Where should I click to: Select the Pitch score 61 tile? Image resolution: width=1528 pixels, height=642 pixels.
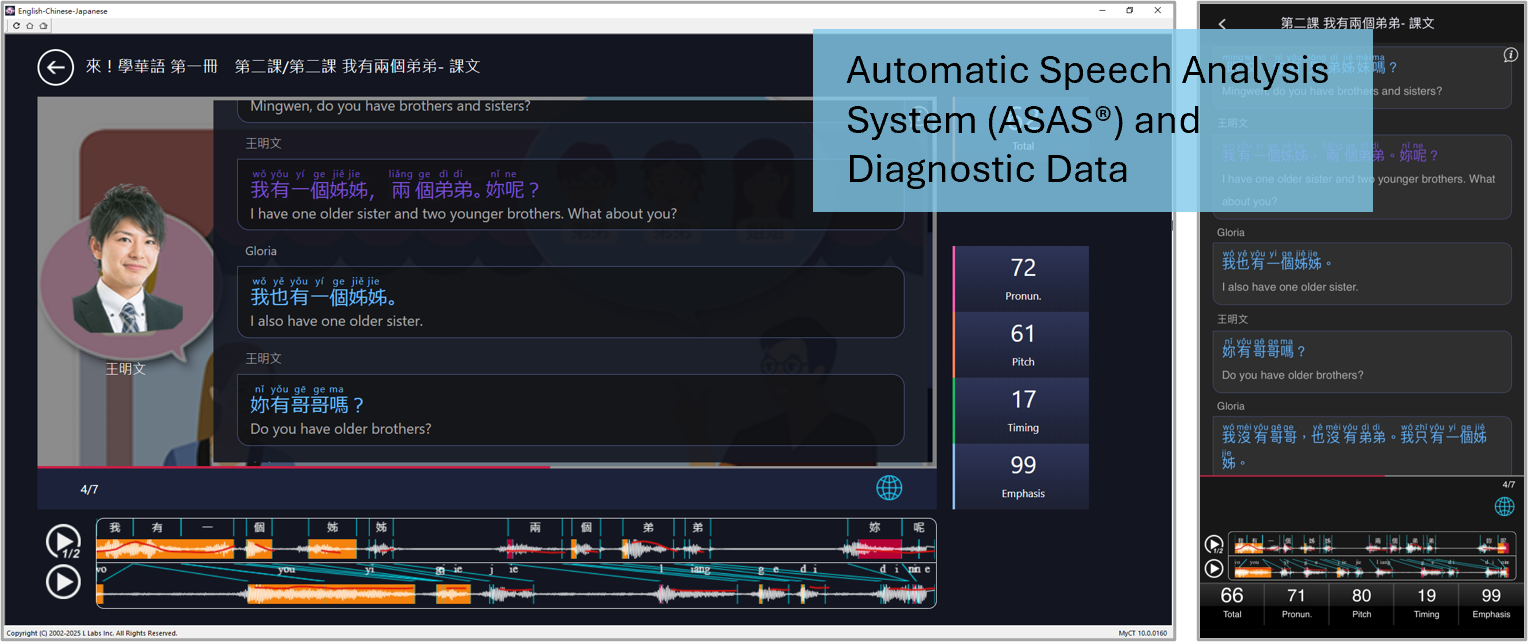(1021, 345)
